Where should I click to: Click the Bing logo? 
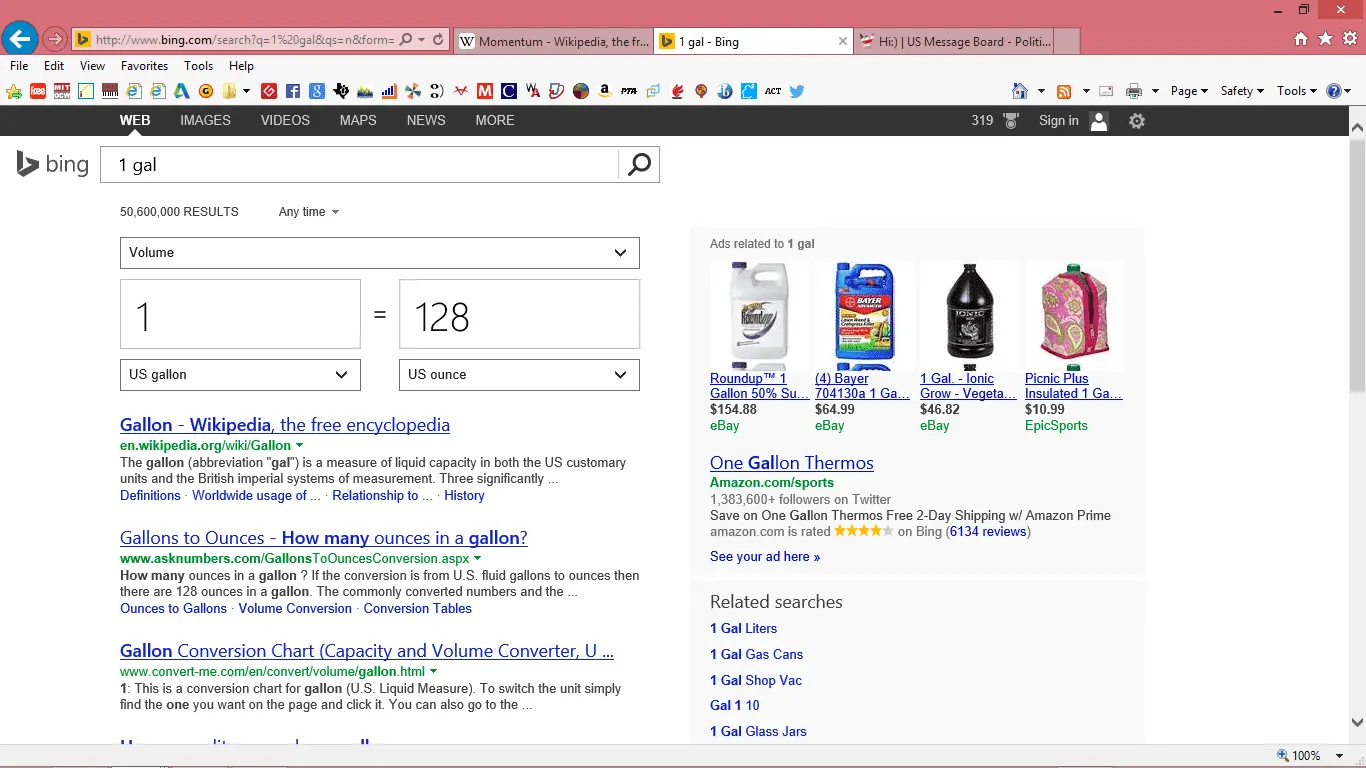[53, 164]
